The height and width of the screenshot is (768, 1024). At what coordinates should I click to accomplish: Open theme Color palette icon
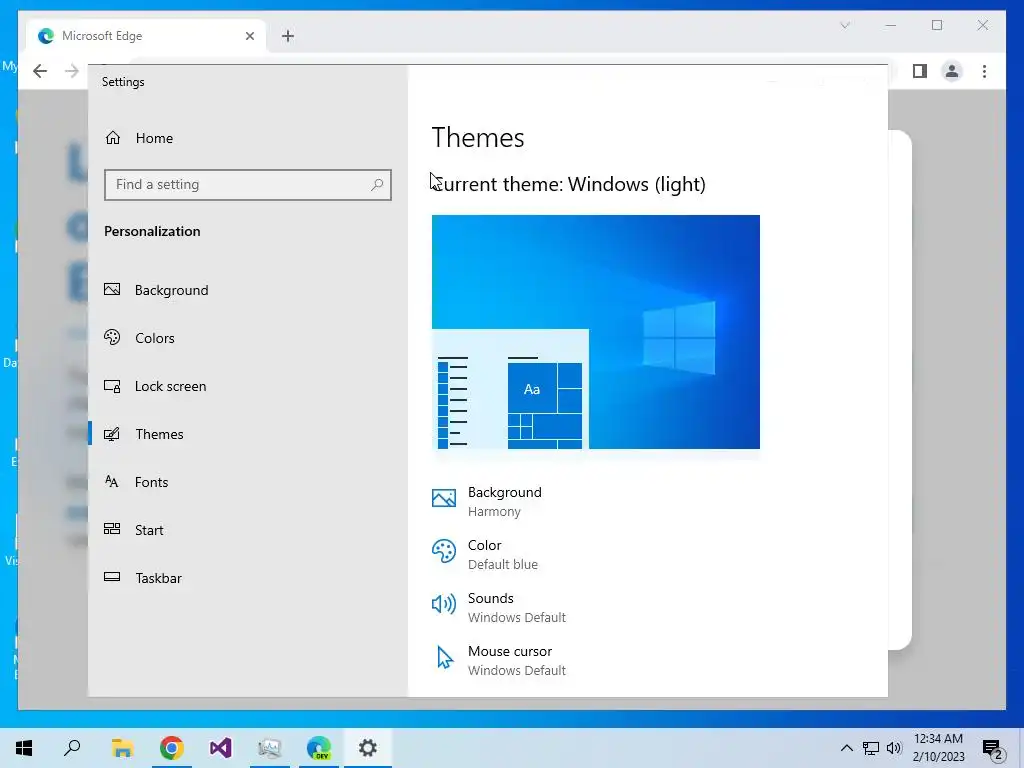443,552
